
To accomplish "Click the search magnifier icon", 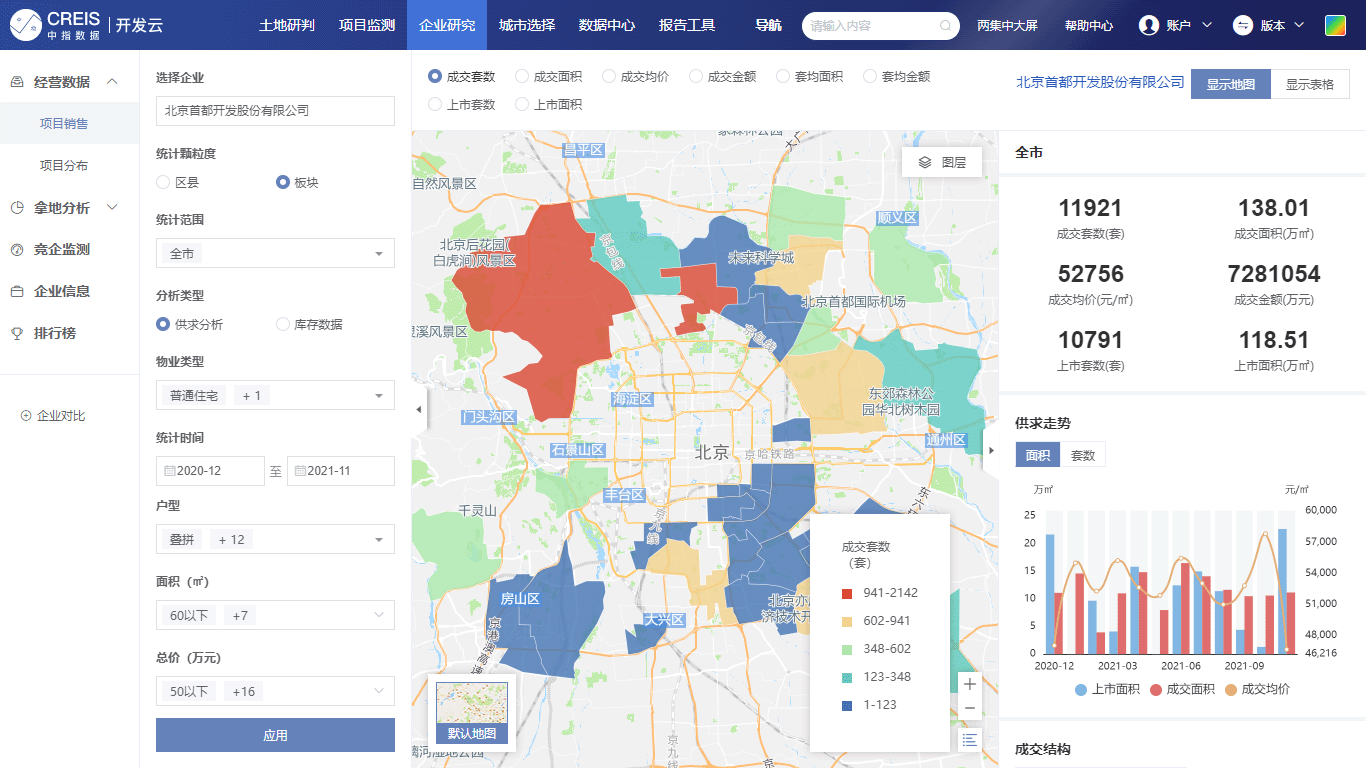I will click(x=945, y=26).
